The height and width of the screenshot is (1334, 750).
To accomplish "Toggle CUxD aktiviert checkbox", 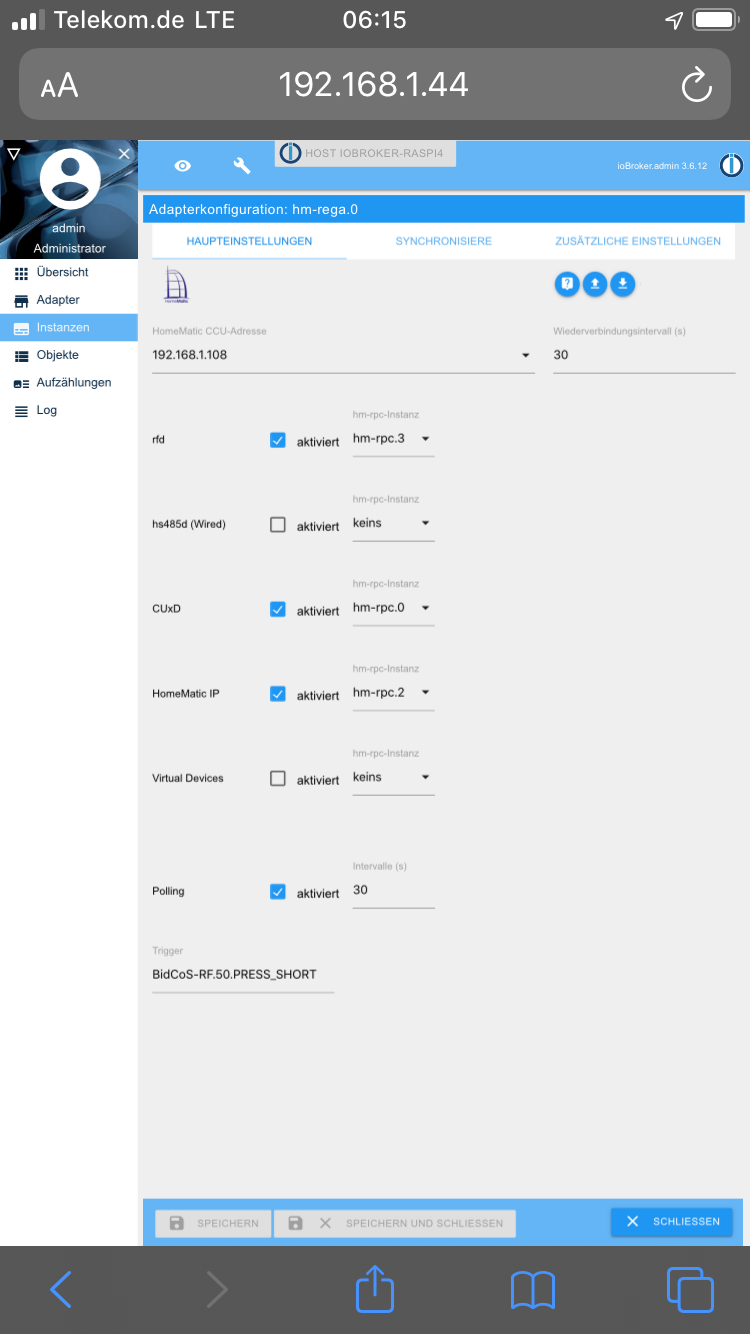I will click(278, 609).
